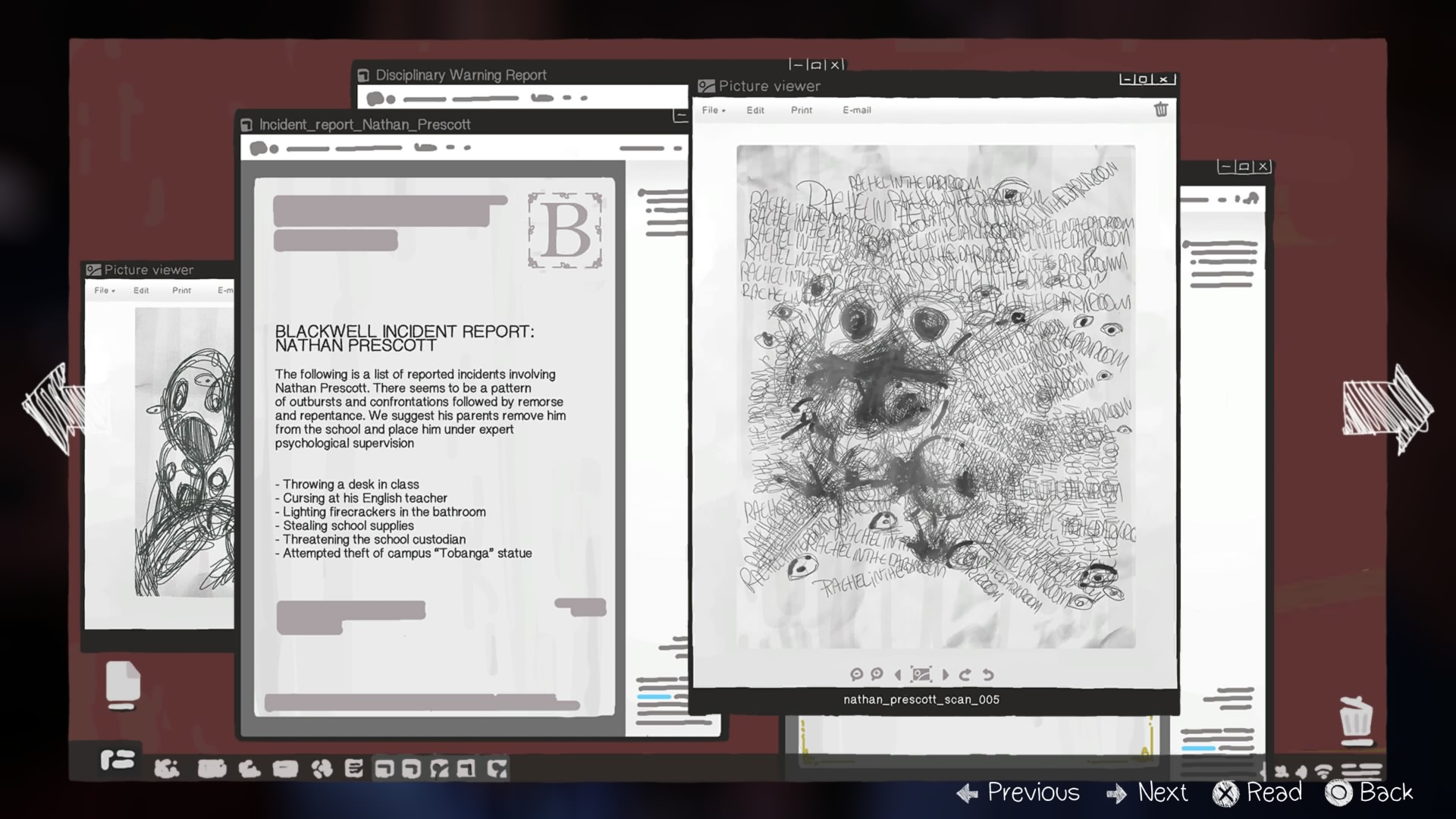Screen dimensions: 1456x819
Task: Rotate the scan clockwise
Action: pos(965,674)
